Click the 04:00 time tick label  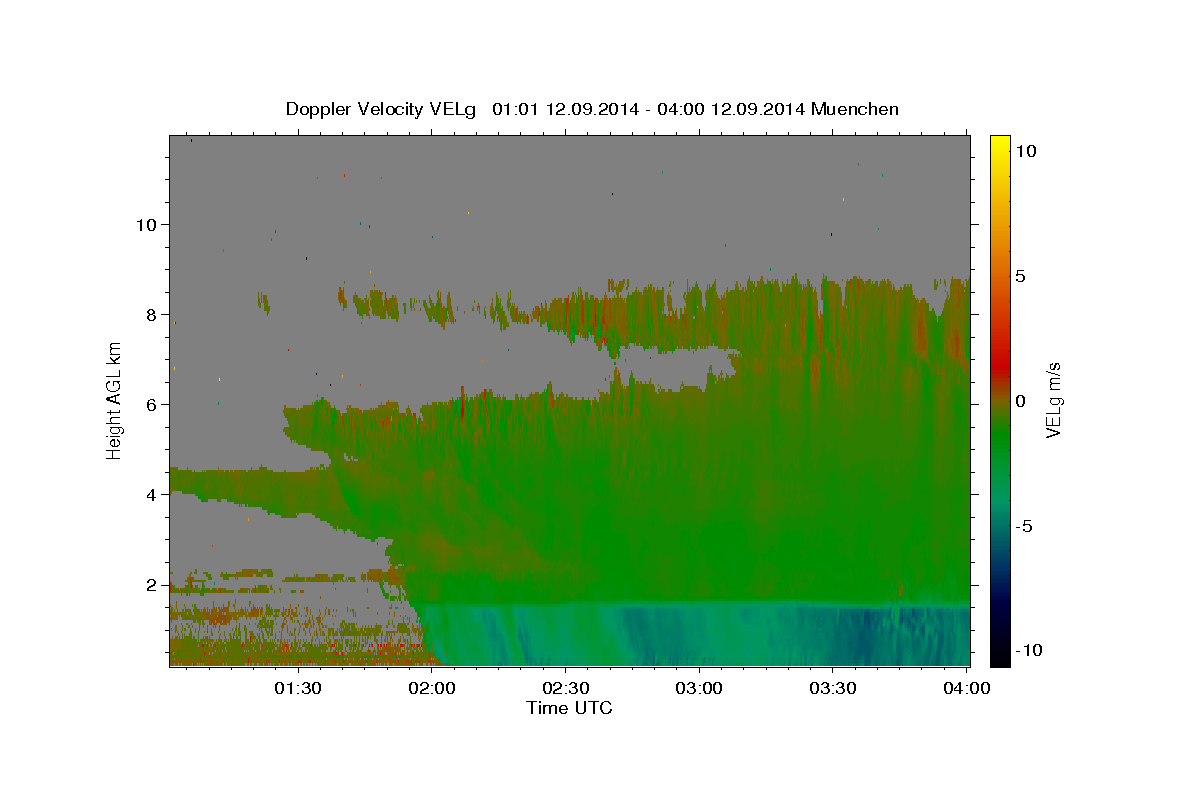(x=967, y=688)
